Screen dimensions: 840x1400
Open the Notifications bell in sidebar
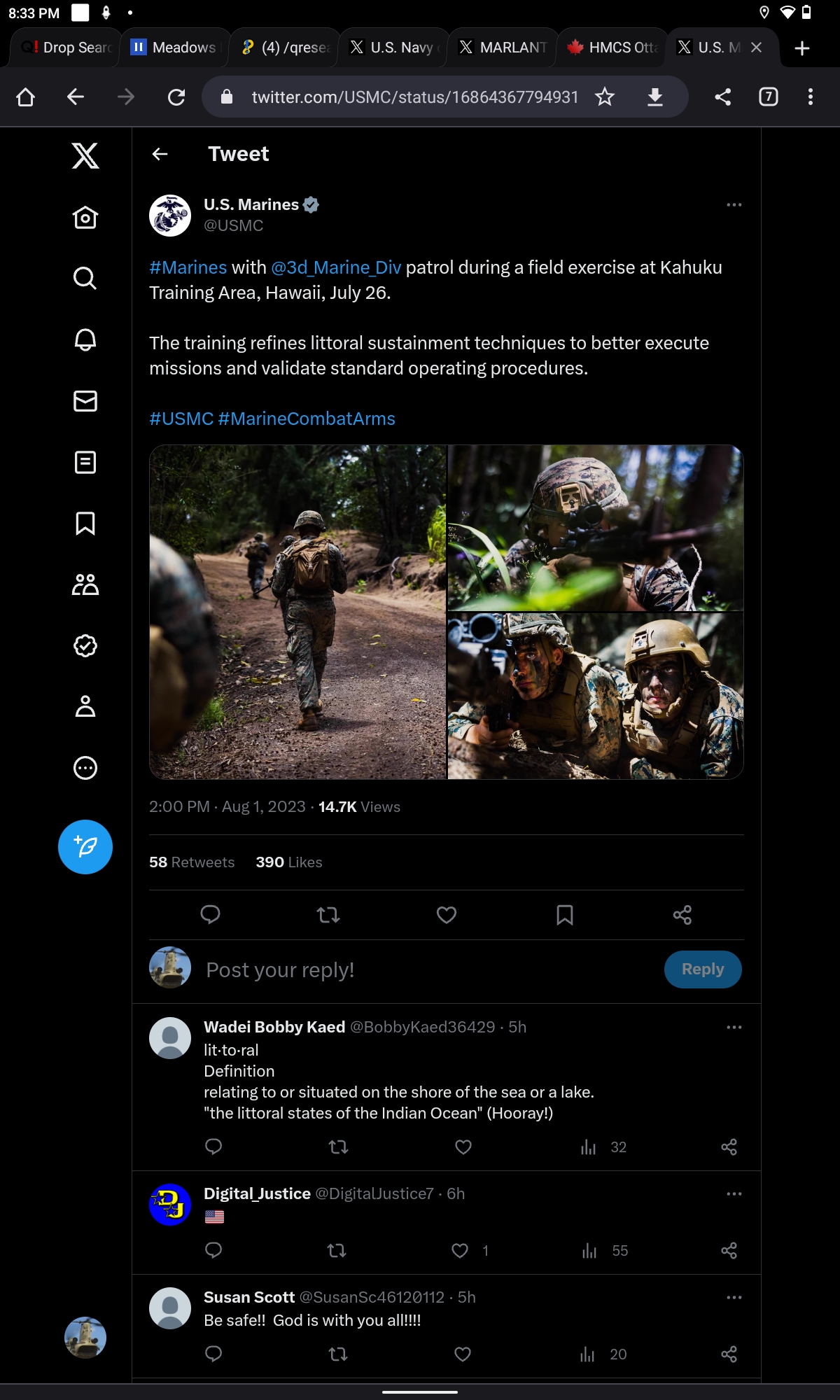(x=85, y=339)
